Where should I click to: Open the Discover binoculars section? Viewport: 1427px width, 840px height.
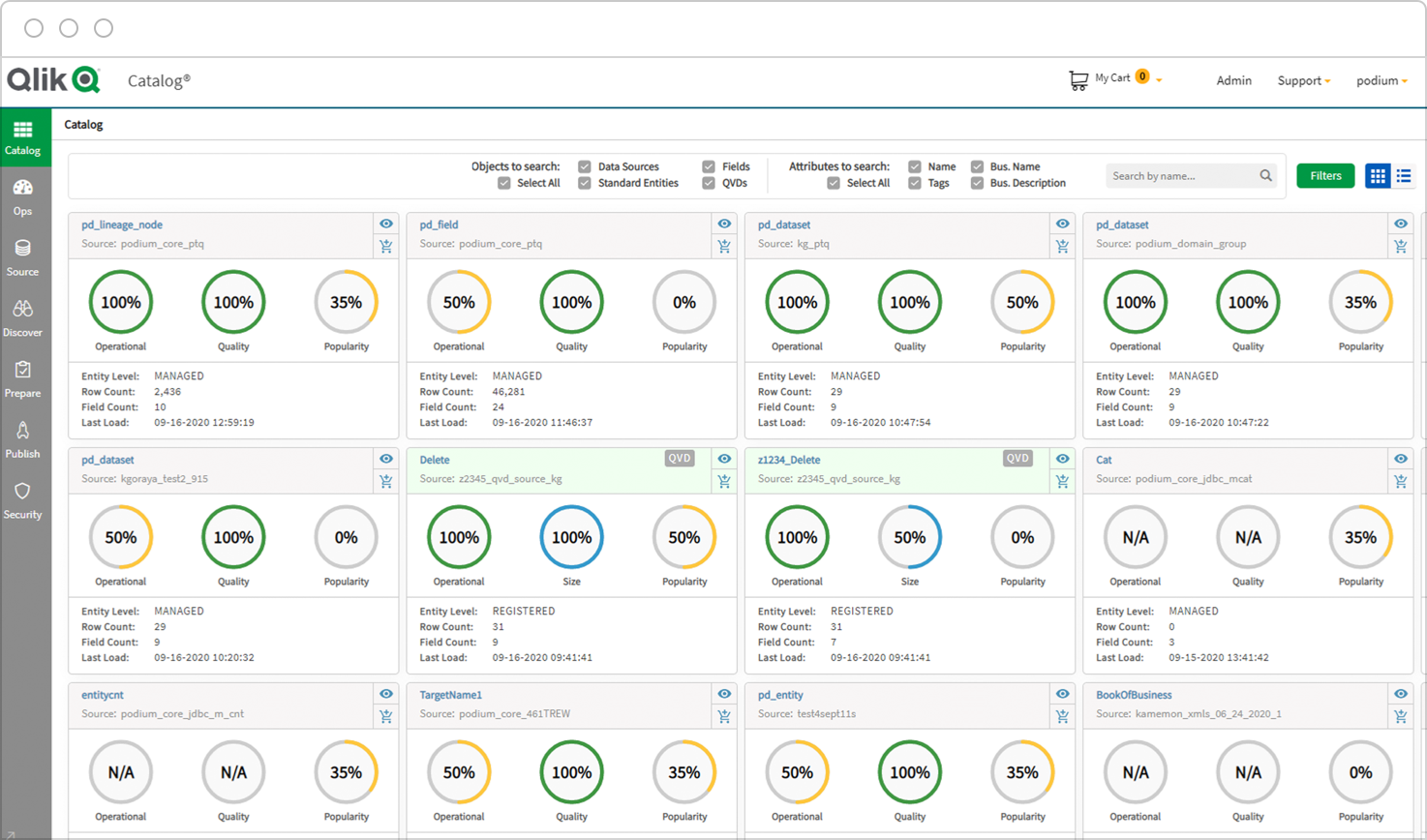point(23,319)
